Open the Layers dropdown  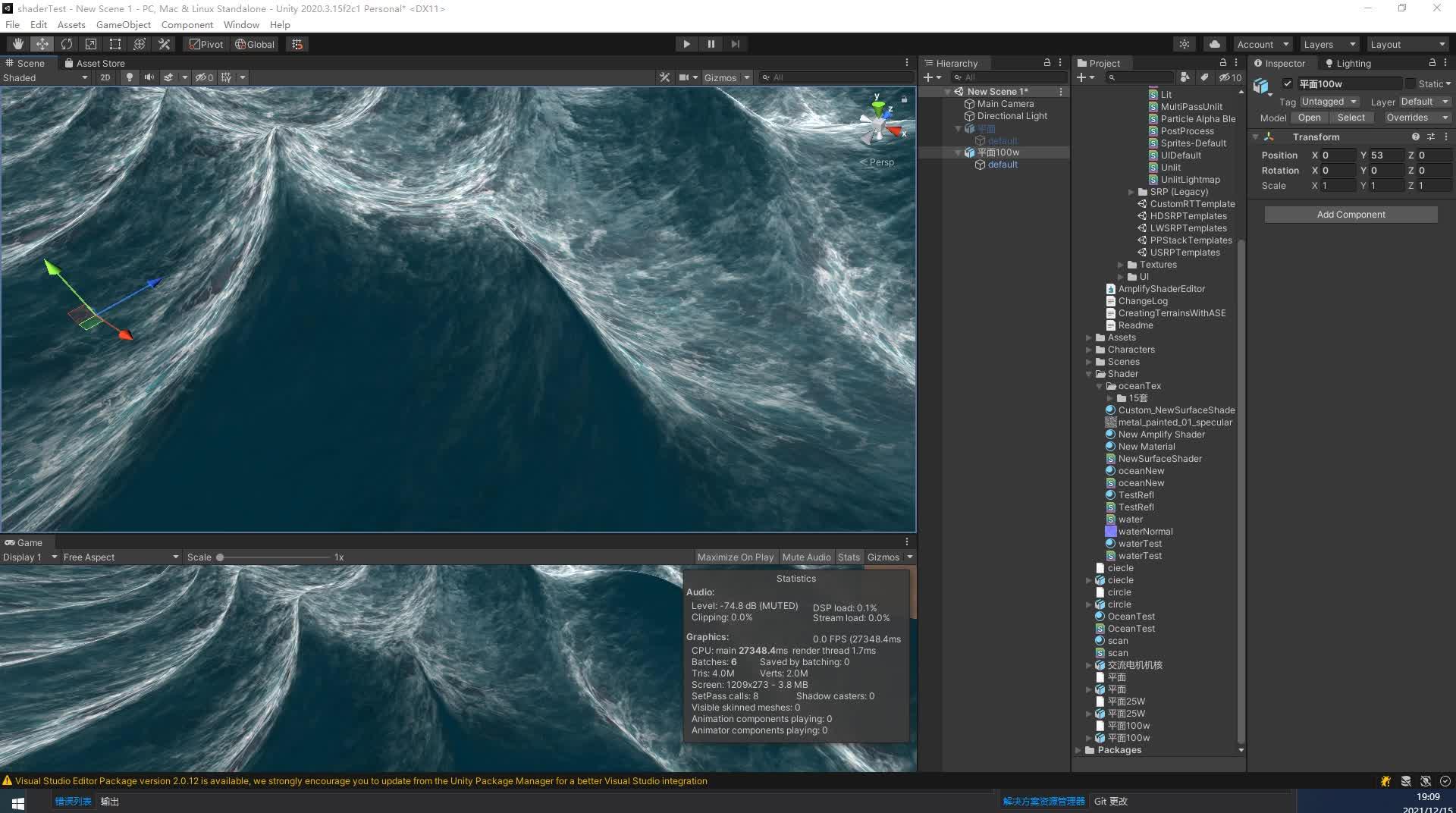(x=1329, y=44)
